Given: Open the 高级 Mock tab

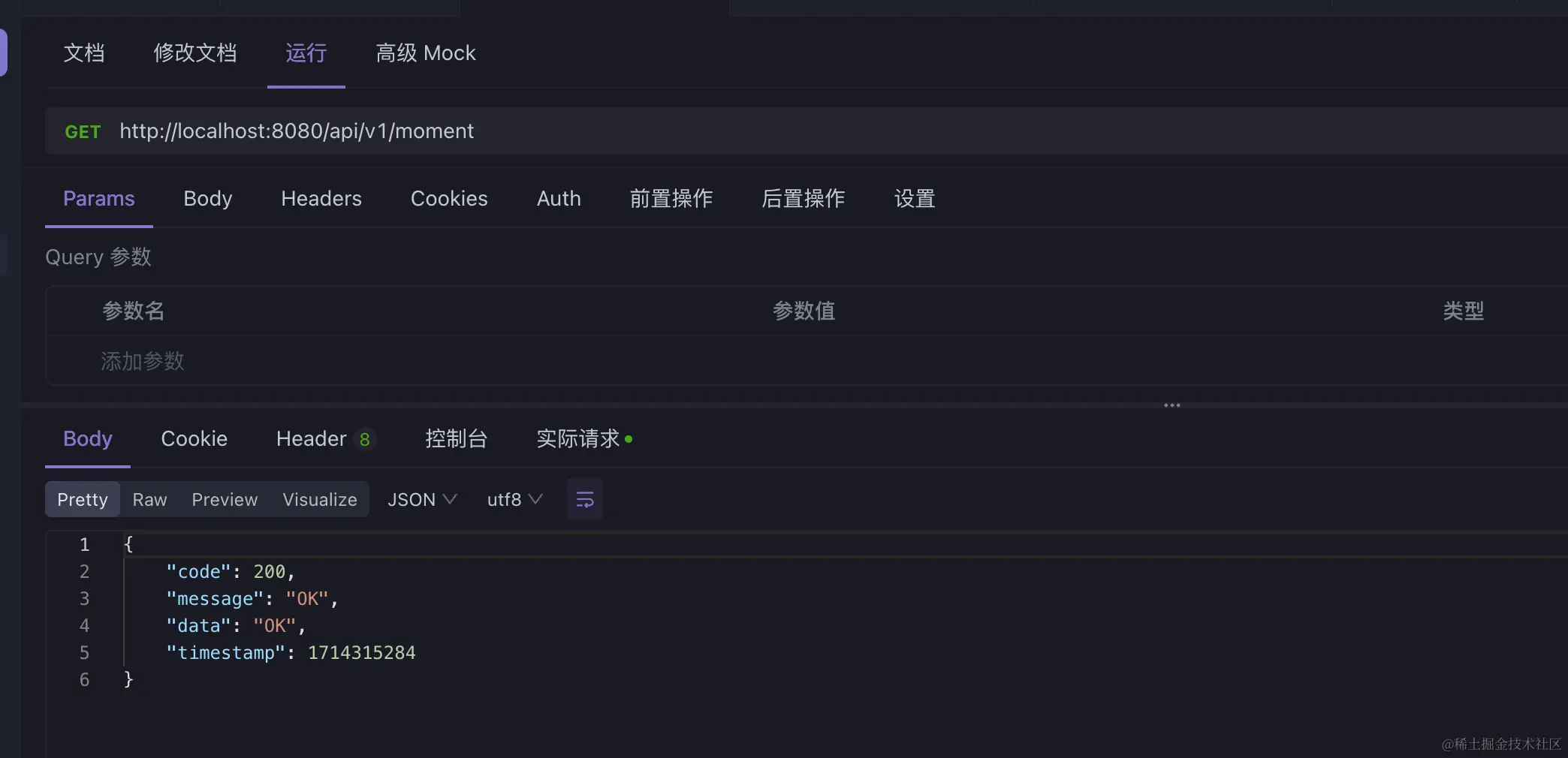Looking at the screenshot, I should (x=426, y=53).
